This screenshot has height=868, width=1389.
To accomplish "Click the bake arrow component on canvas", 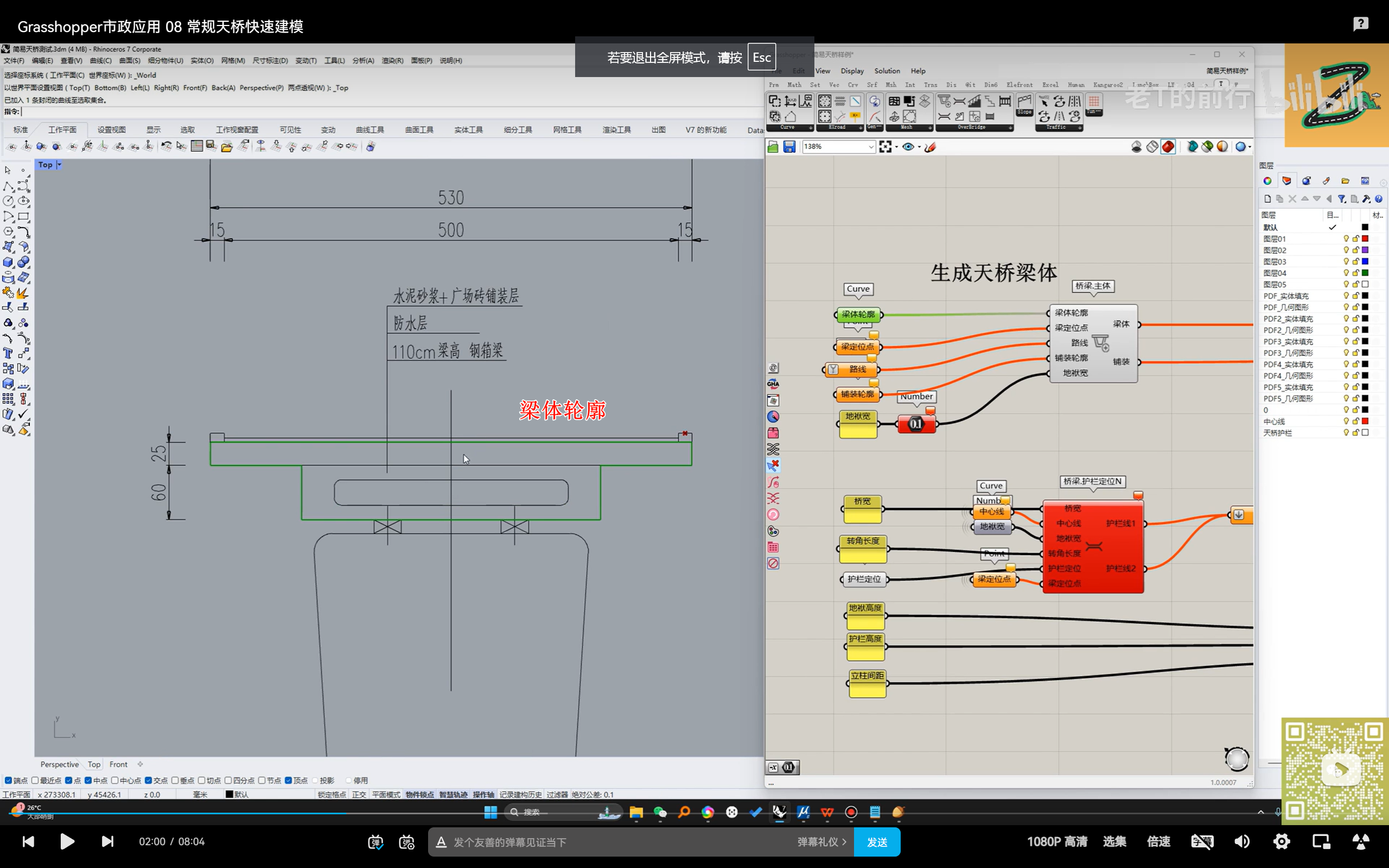I will 1239,515.
